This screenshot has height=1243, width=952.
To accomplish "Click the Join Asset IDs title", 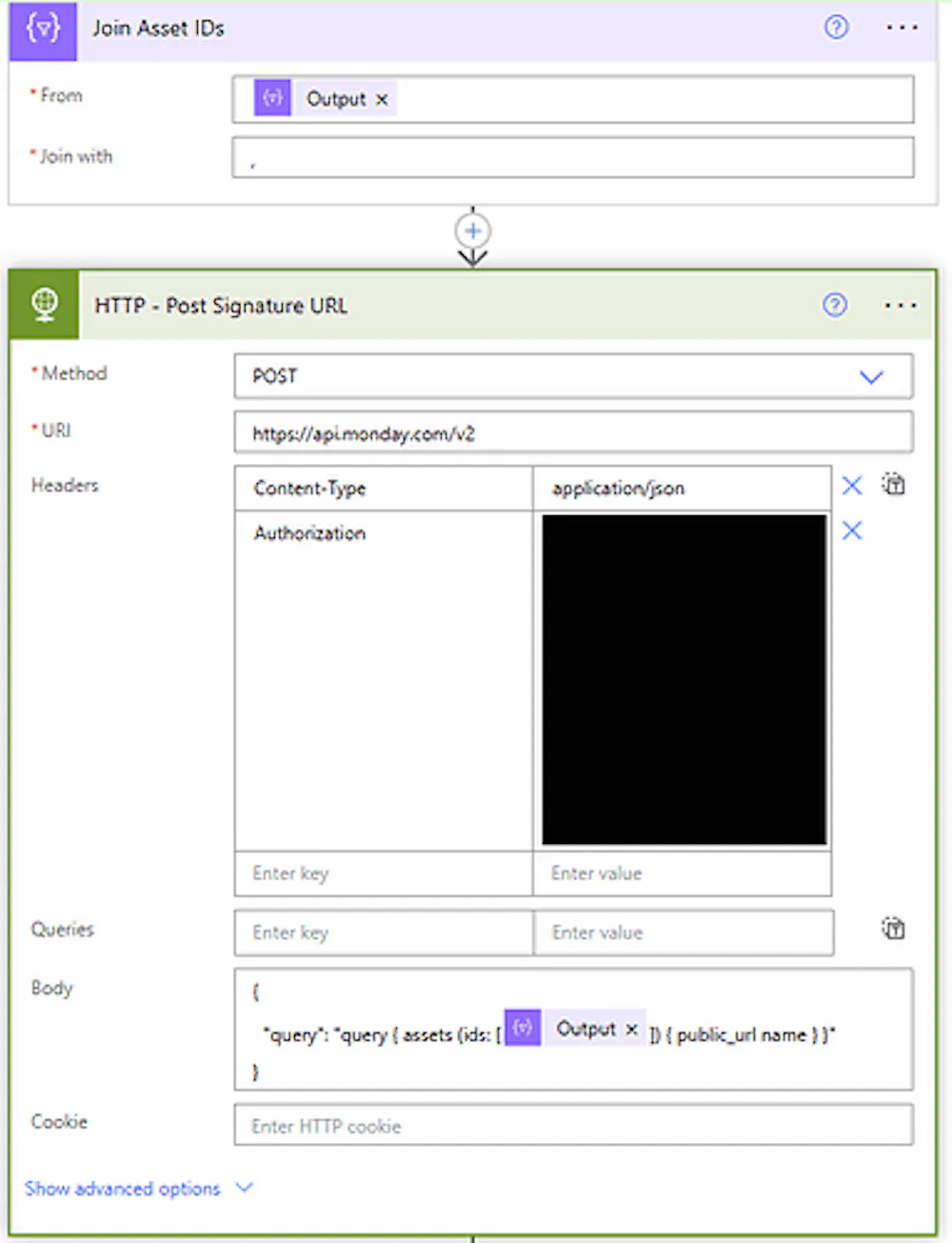I will [x=158, y=29].
